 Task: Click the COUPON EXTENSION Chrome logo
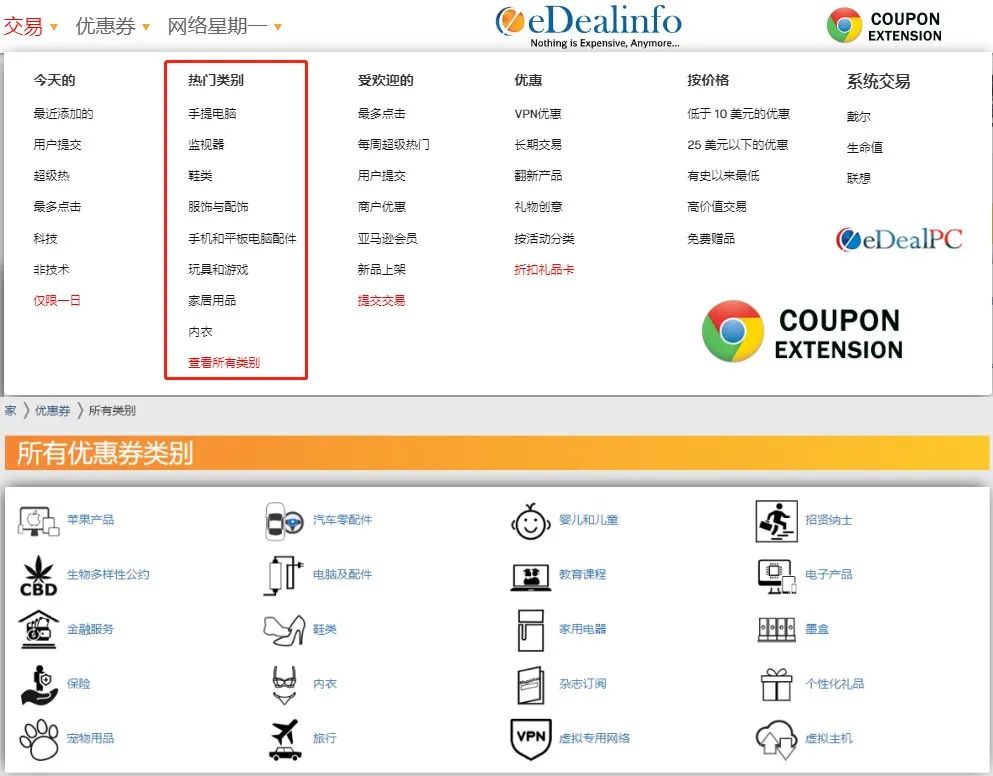click(x=844, y=22)
